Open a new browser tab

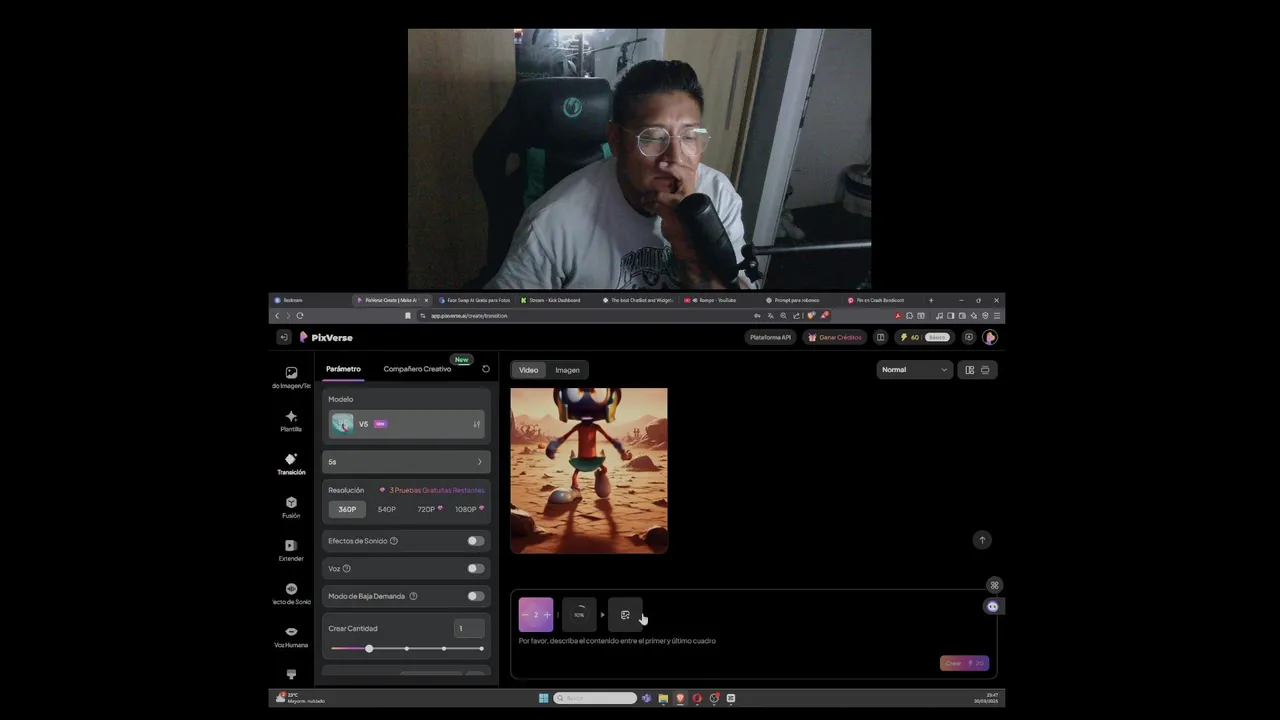931,300
